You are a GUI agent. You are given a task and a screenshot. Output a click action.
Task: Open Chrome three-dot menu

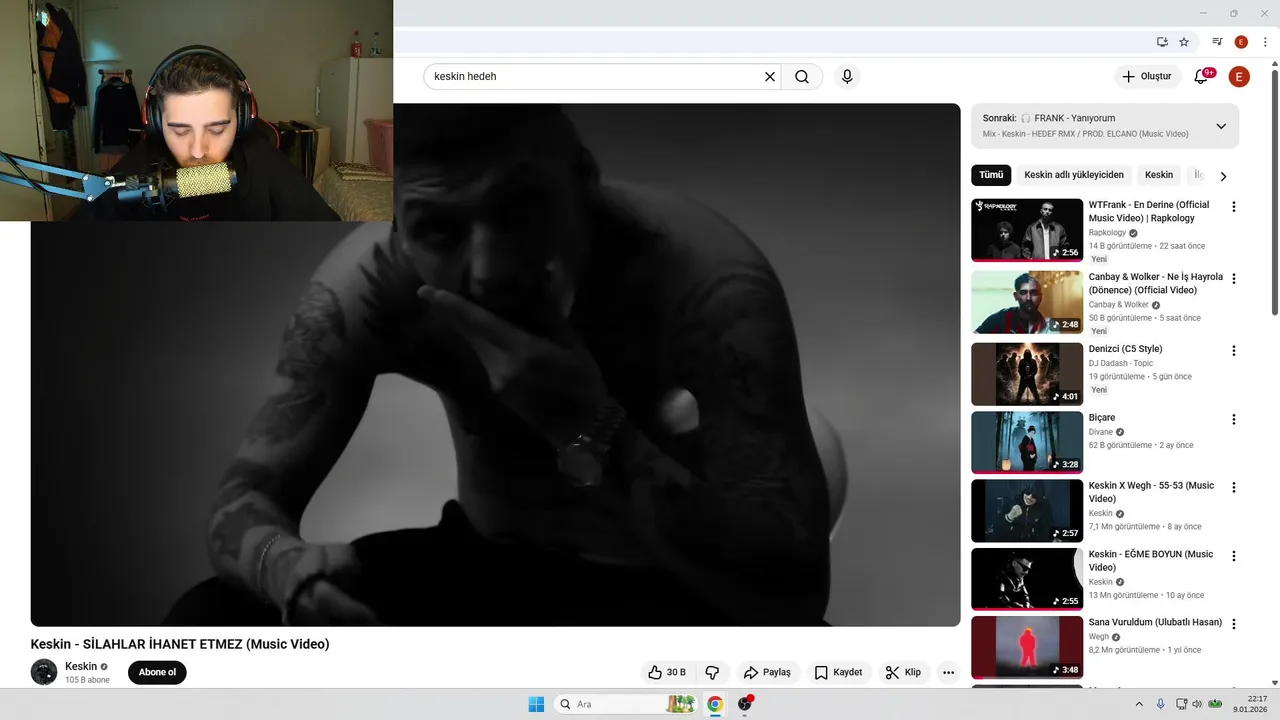point(1265,42)
